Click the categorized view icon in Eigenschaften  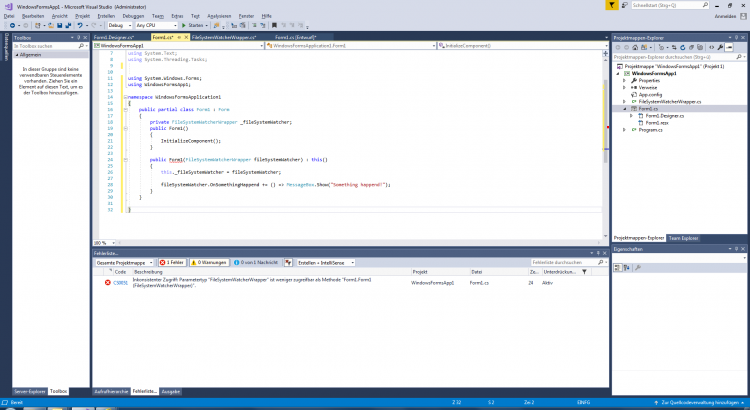coord(618,268)
